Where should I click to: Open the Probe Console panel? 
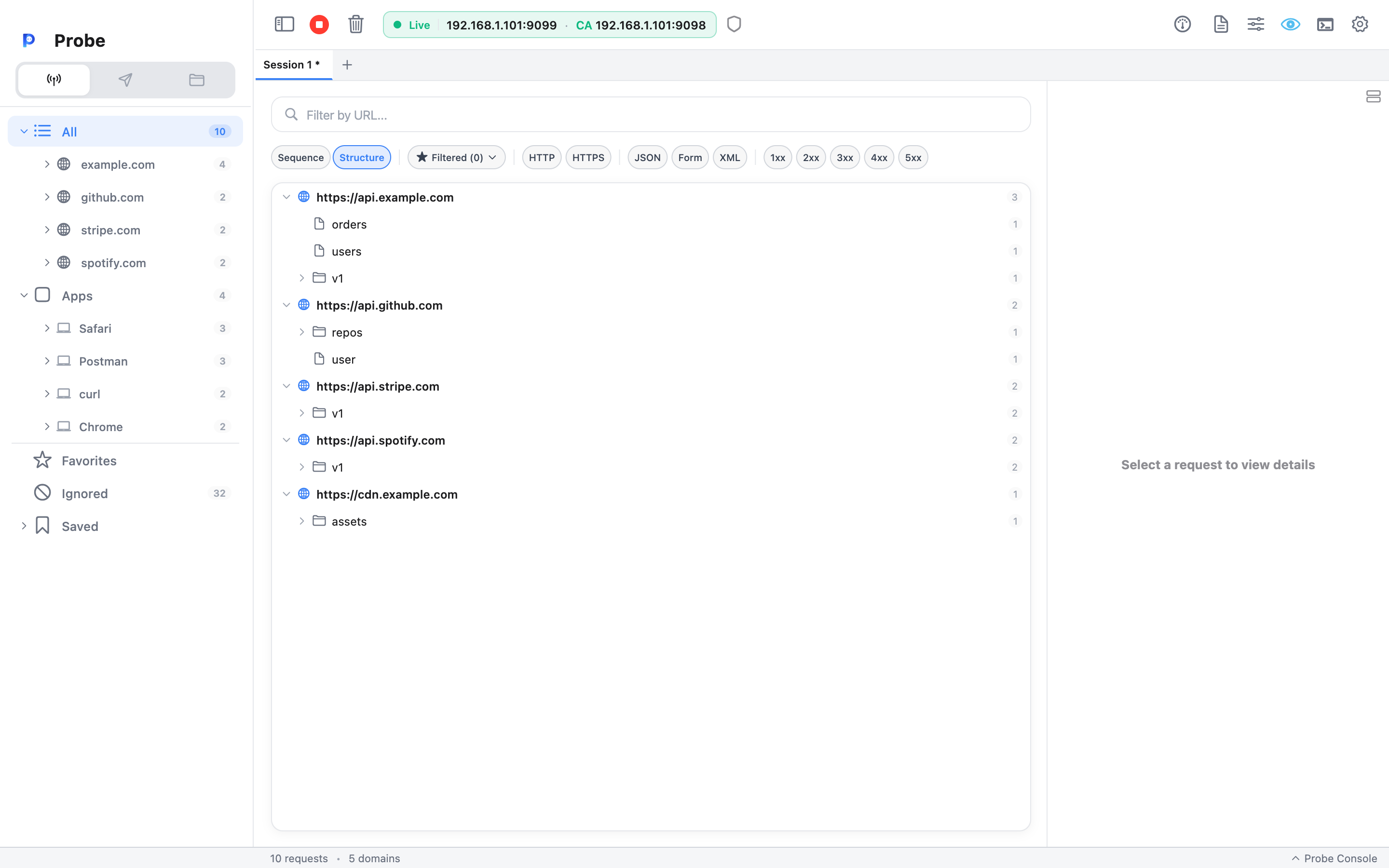coord(1334,858)
